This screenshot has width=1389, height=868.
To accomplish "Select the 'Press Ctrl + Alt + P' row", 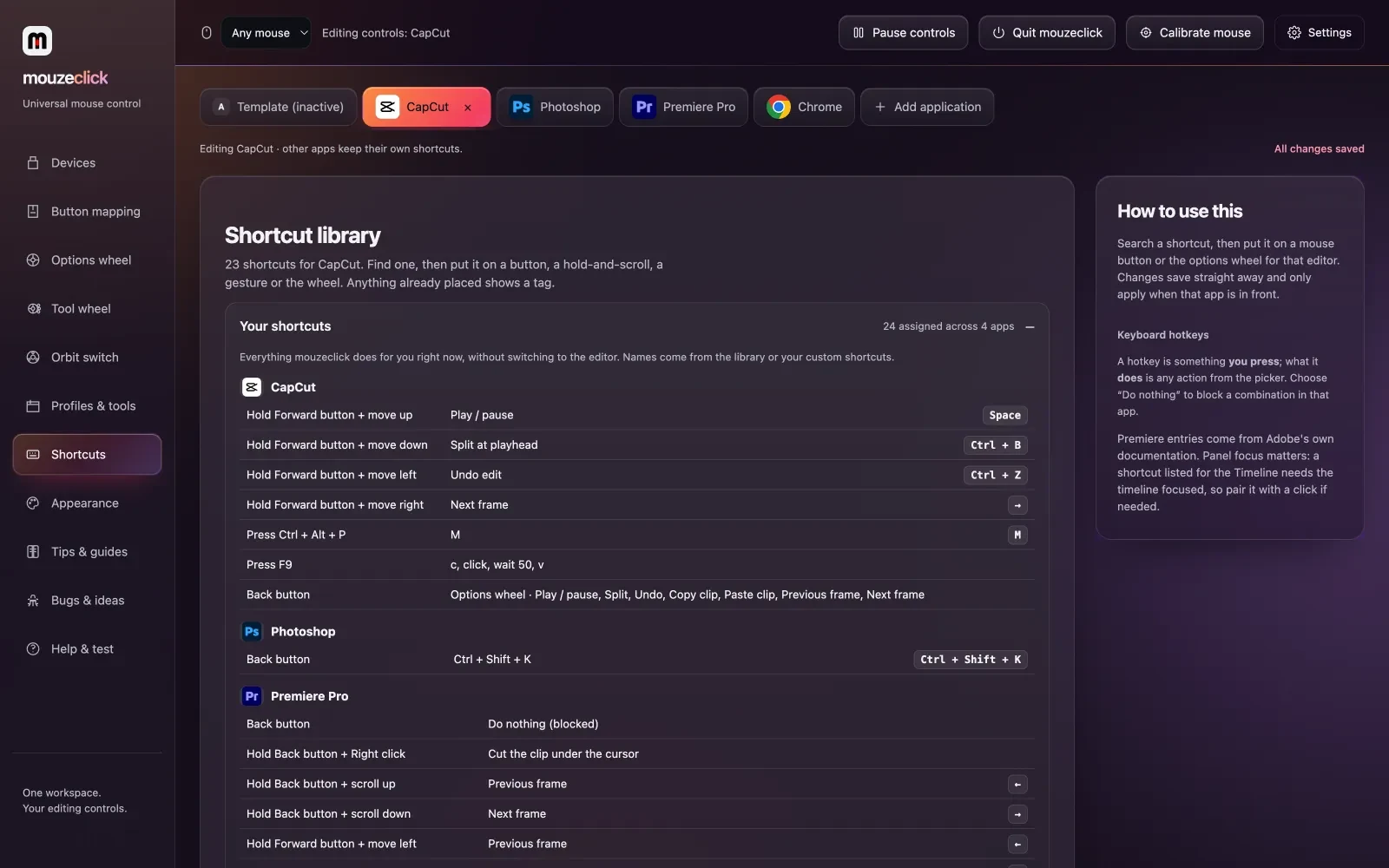I will point(637,535).
